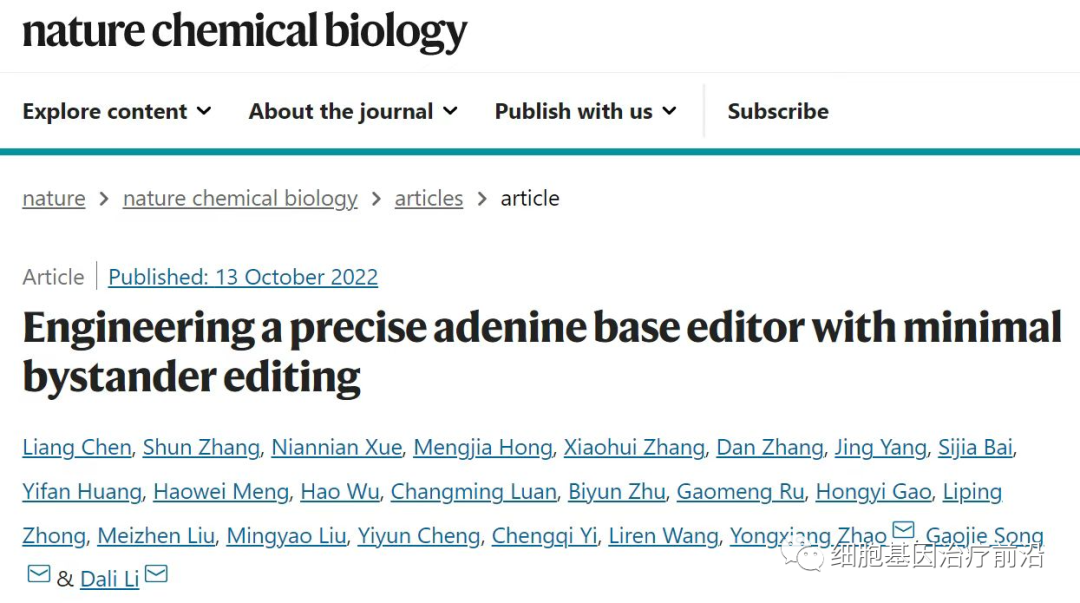
Task: Click envelope icon next to Yongxiang Zhao
Action: [903, 531]
